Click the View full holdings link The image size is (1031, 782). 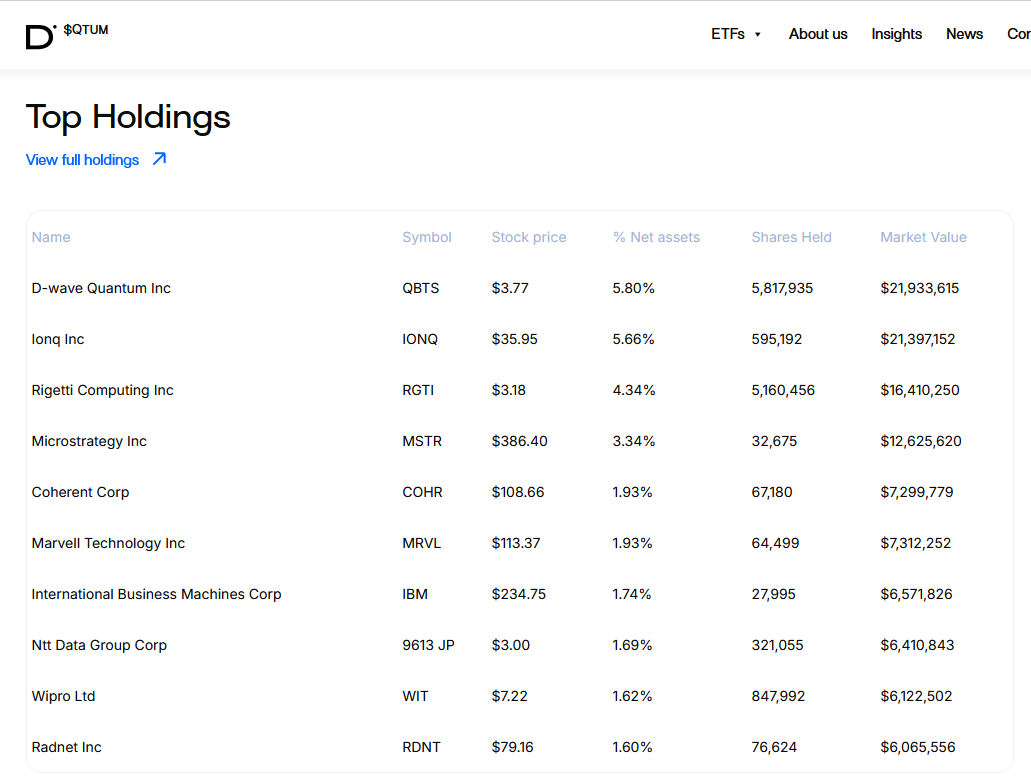(x=83, y=160)
